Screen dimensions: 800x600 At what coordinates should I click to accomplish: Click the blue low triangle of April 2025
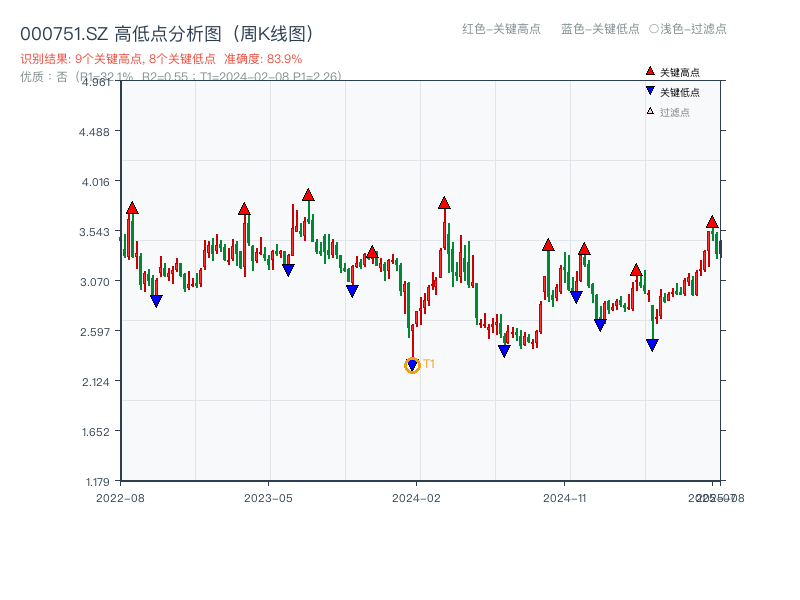652,345
